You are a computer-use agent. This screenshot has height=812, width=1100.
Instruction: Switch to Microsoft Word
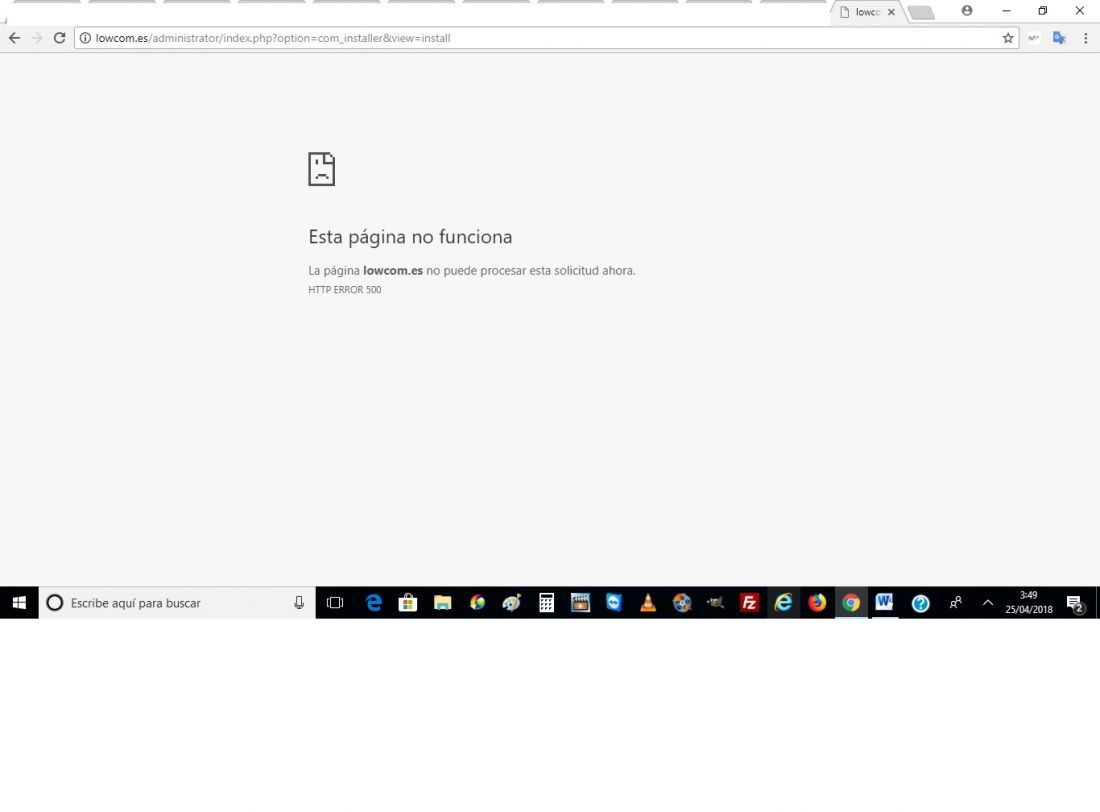click(x=885, y=603)
